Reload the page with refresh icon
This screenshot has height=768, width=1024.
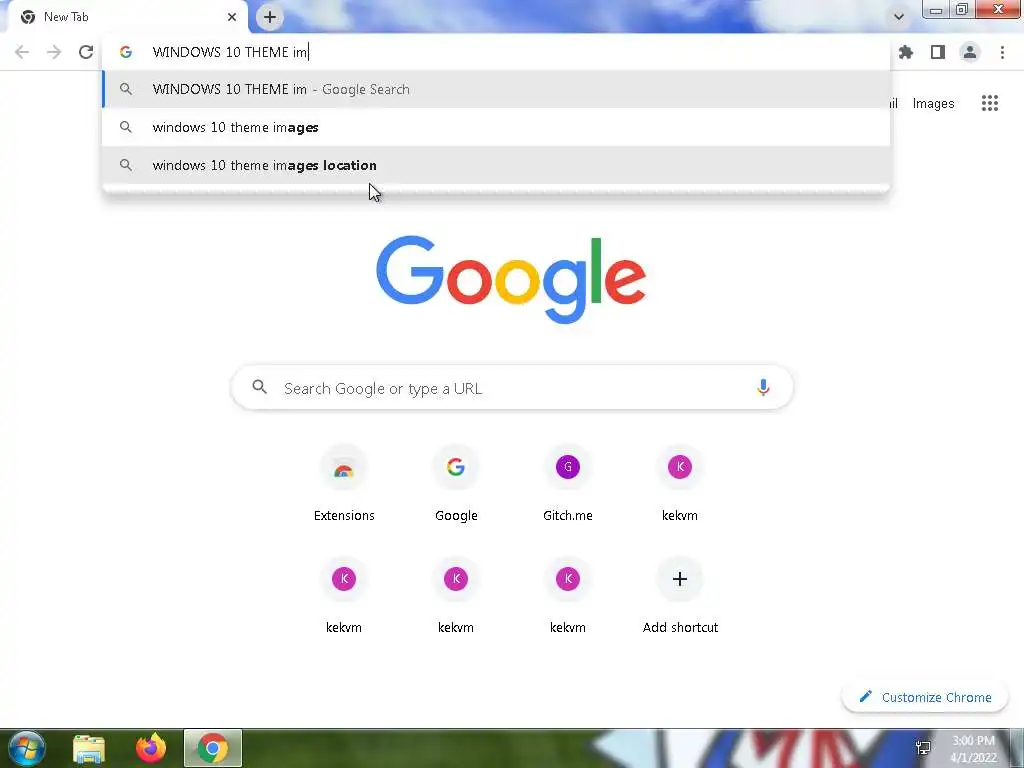pos(86,52)
